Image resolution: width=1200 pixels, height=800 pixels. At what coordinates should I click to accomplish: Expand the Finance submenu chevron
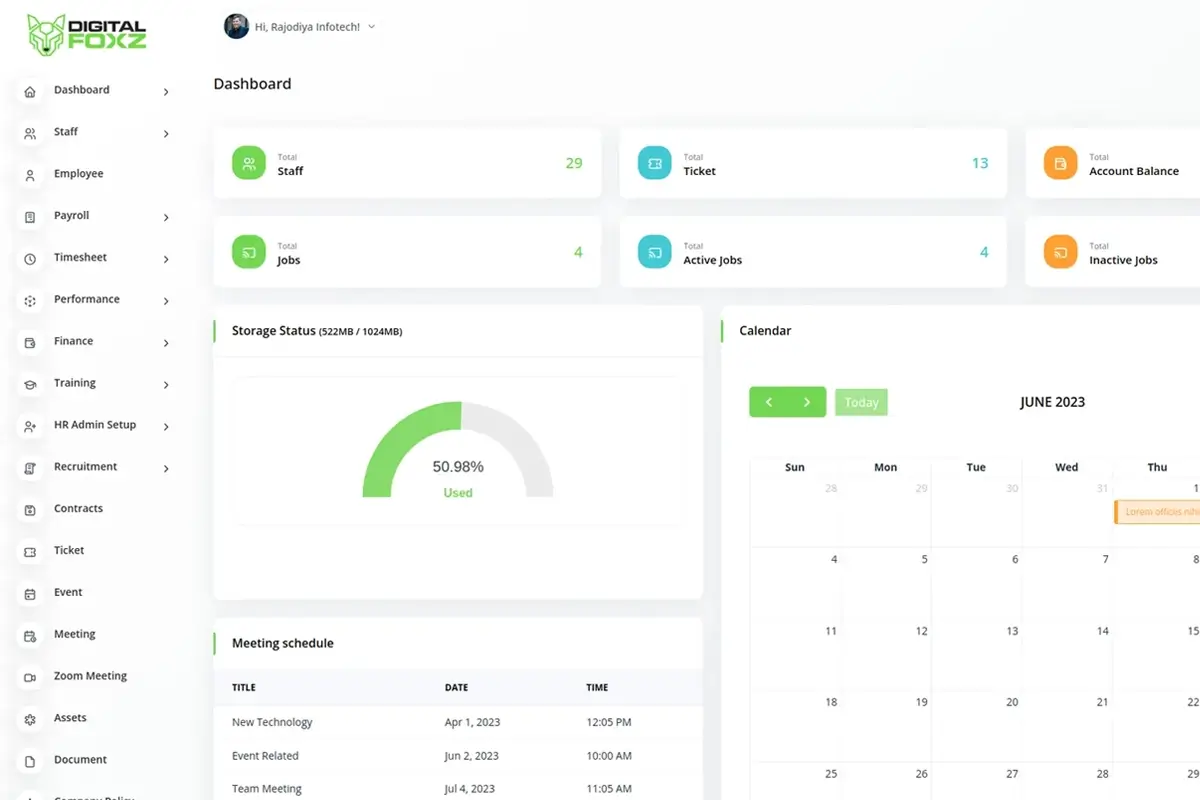click(x=166, y=343)
